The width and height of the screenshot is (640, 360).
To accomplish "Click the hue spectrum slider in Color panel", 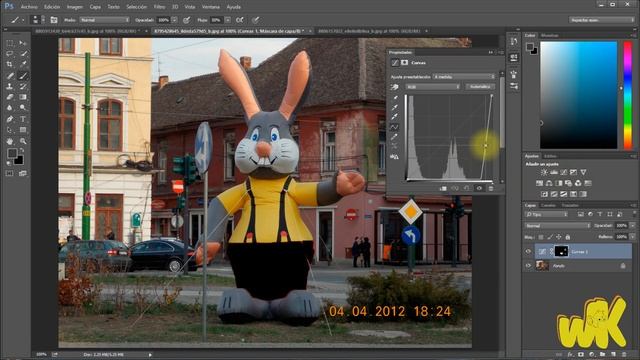I will pyautogui.click(x=628, y=95).
